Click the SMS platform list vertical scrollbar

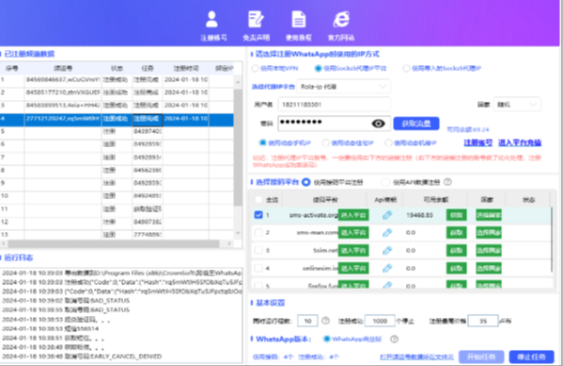coord(552,241)
